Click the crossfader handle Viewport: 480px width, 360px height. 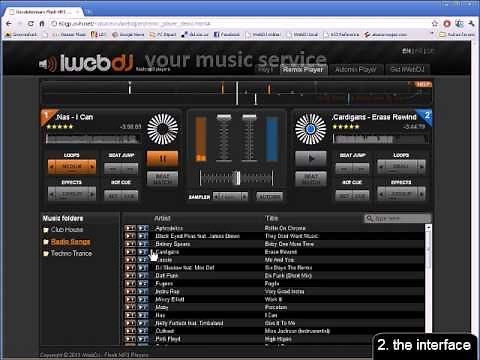tap(237, 178)
